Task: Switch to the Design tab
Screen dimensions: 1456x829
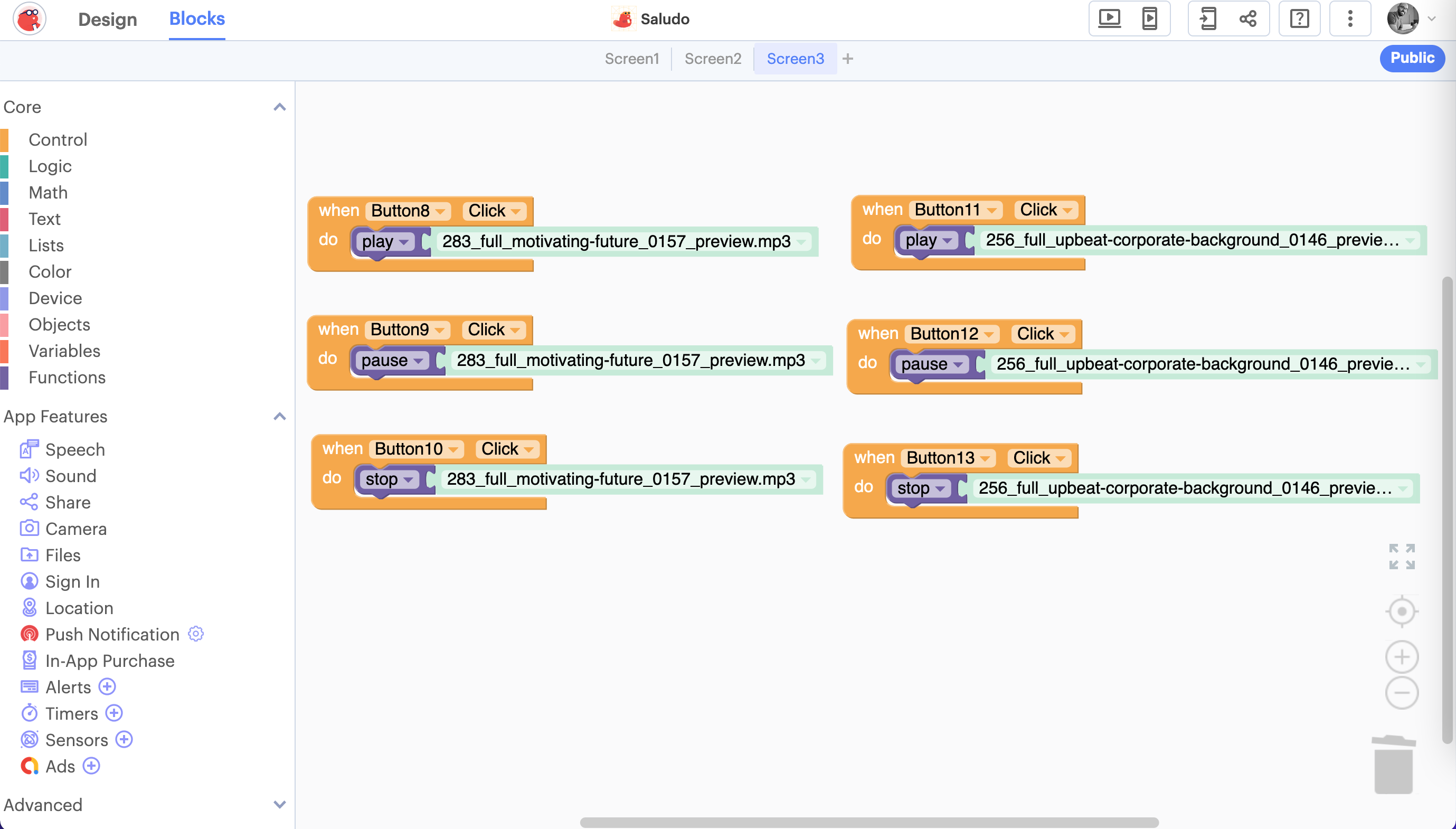Action: point(107,20)
